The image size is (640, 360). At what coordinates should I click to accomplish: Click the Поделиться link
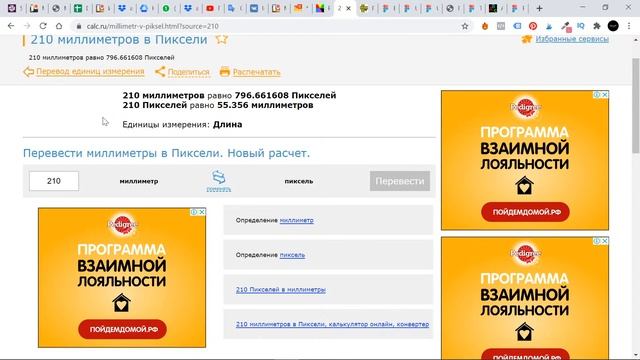pos(189,72)
